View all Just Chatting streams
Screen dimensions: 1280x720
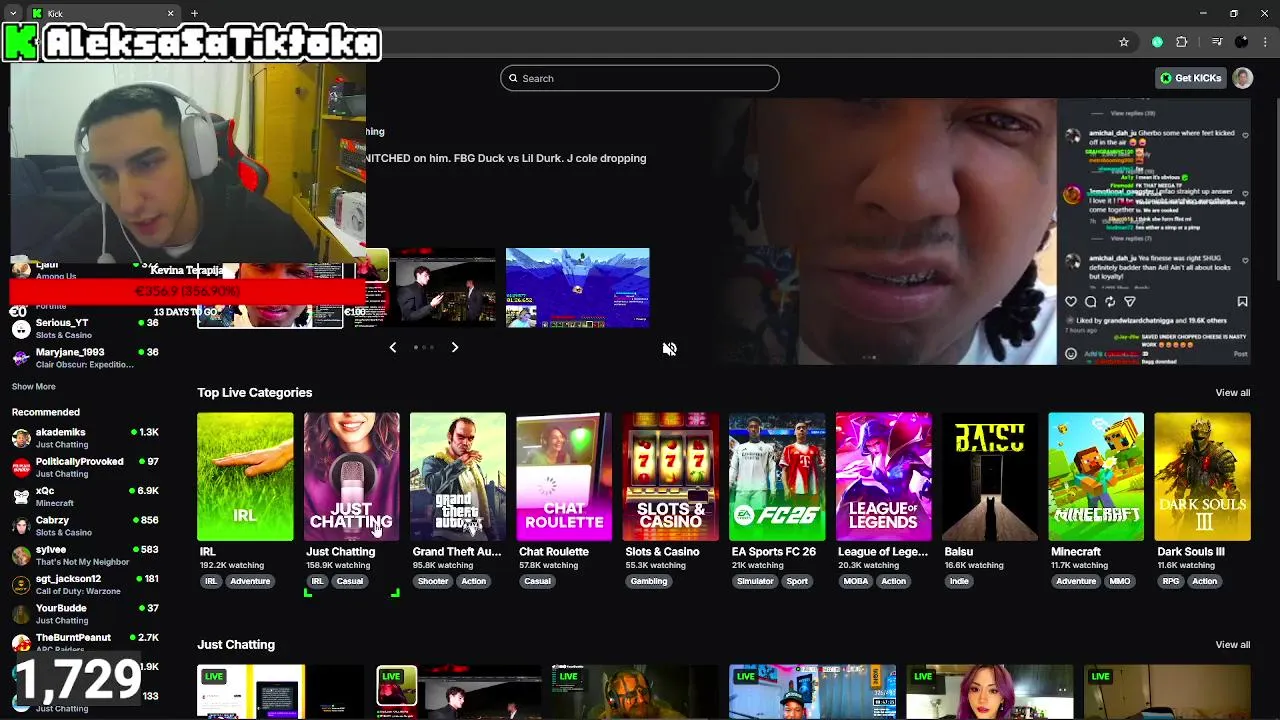1232,644
